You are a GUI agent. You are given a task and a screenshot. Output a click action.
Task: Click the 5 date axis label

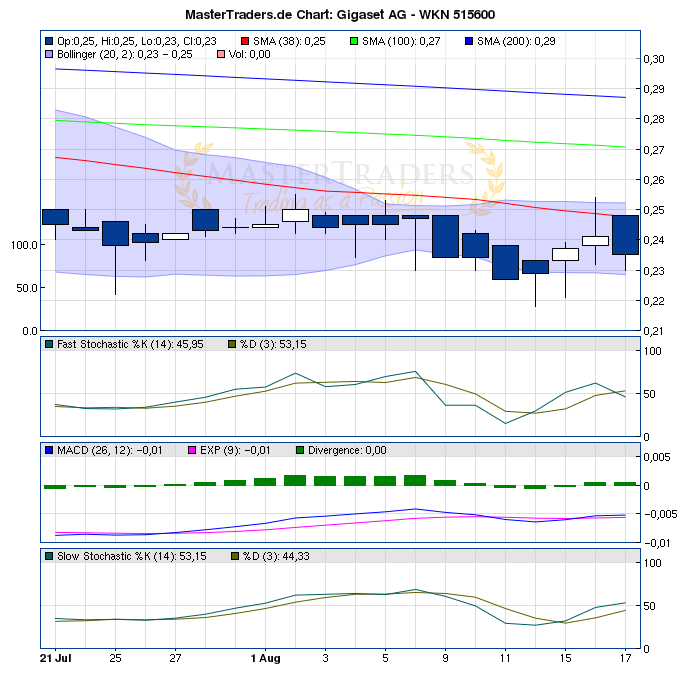[x=385, y=658]
